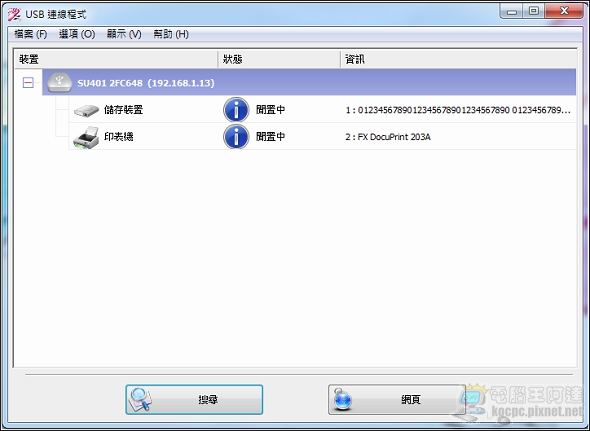
Task: Click the storage info text starting with 1 :
Action: pos(458,110)
